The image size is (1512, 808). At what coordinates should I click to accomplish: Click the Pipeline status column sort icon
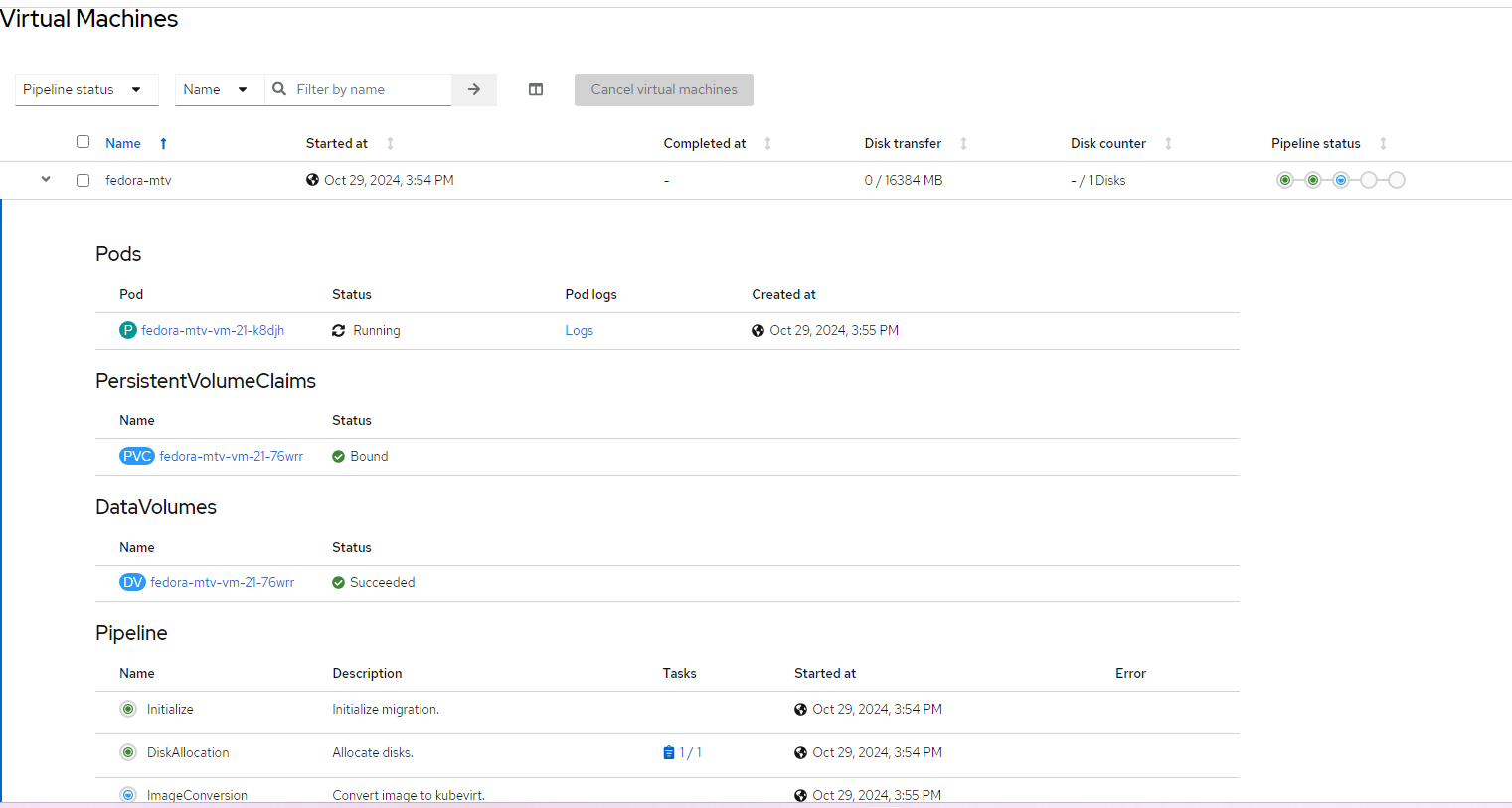pyautogui.click(x=1383, y=143)
